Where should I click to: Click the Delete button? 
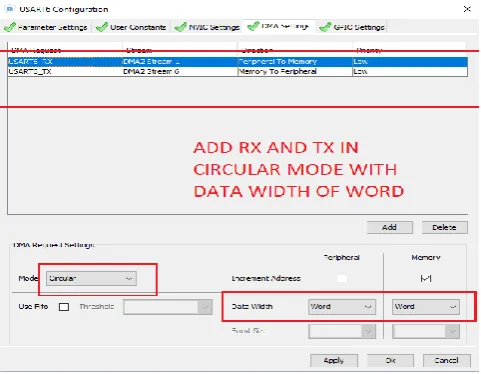444,227
